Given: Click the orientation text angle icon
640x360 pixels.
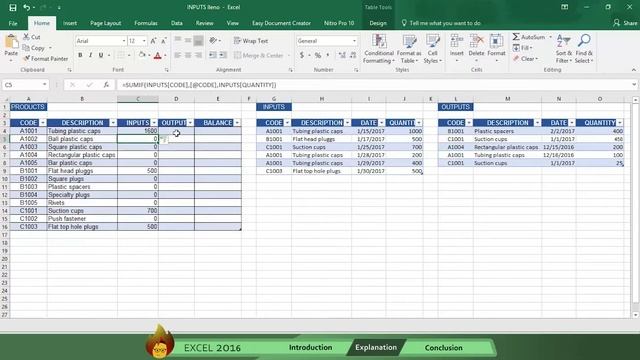Looking at the screenshot, I should pos(213,40).
